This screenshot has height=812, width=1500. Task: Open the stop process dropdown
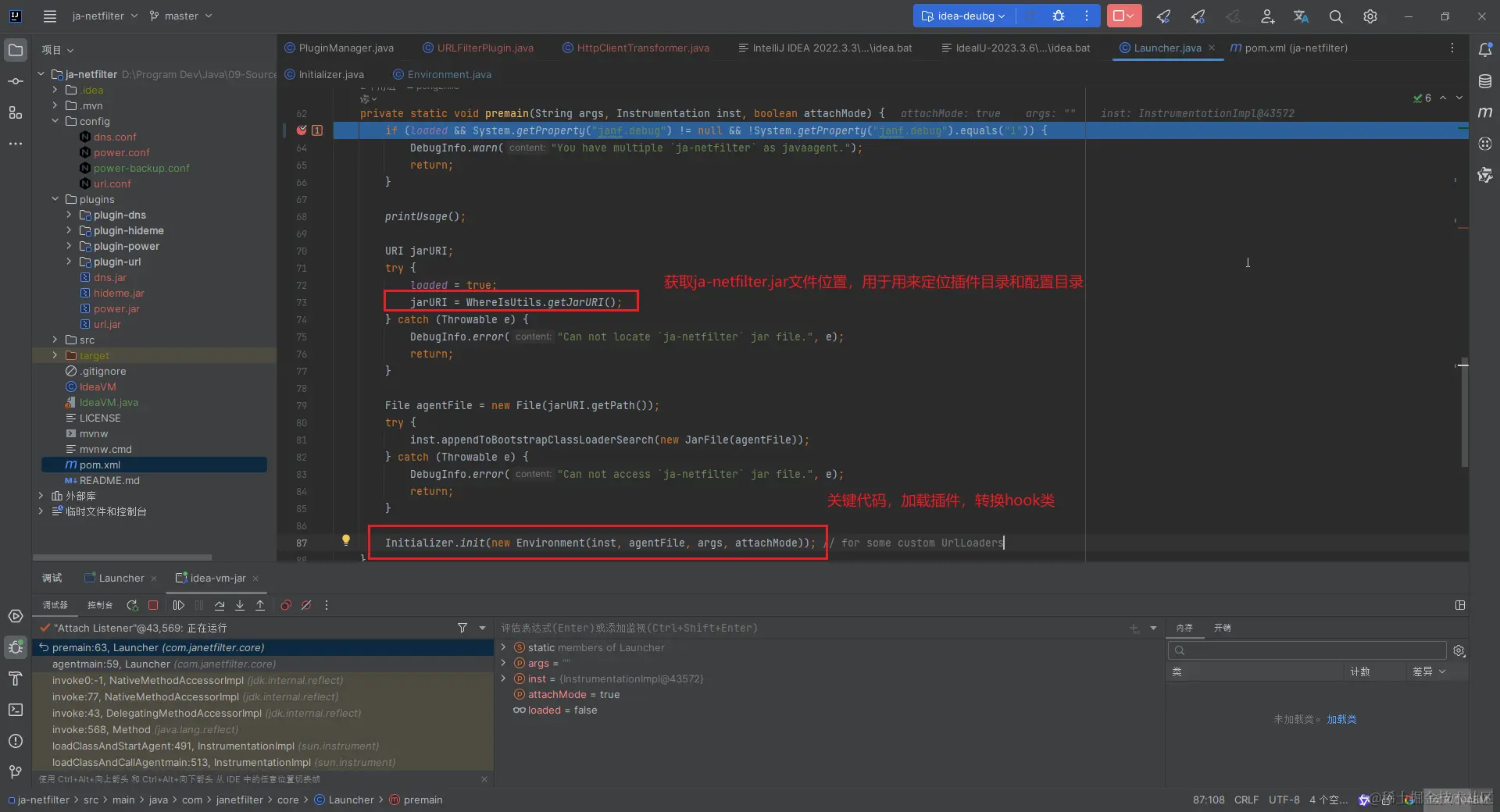coord(1130,16)
